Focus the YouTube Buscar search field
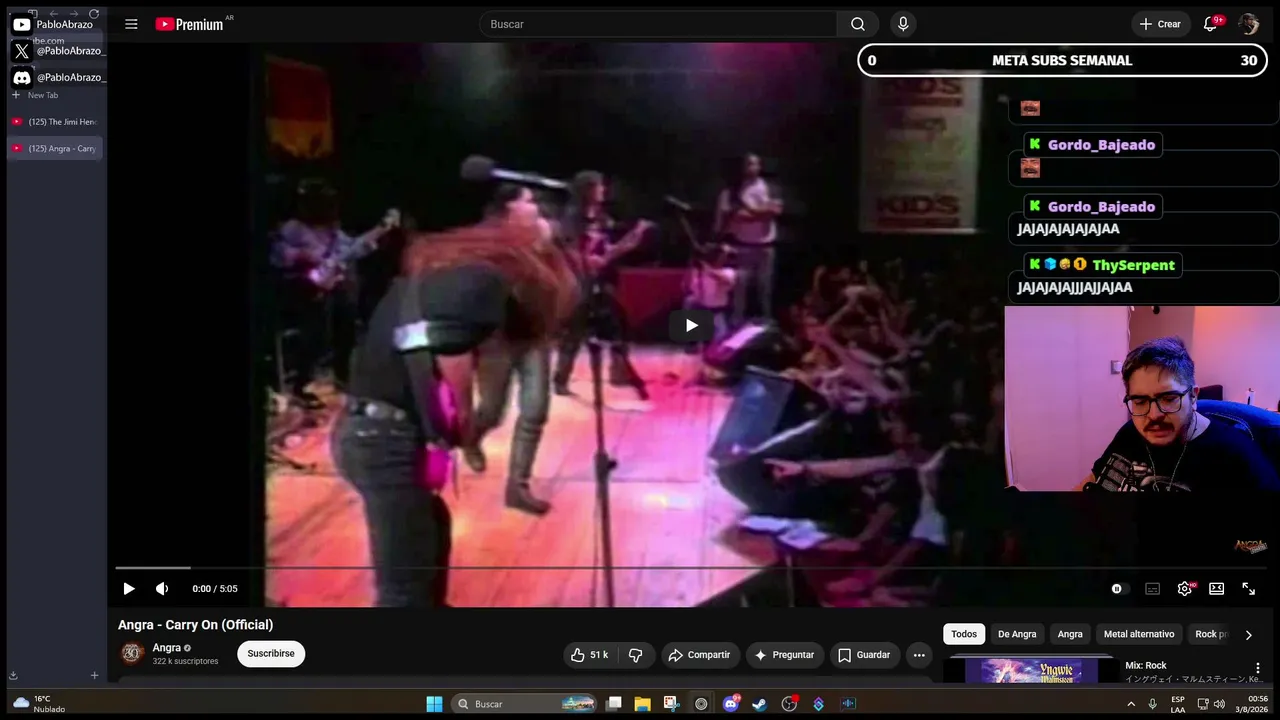This screenshot has height=720, width=1280. coord(658,24)
